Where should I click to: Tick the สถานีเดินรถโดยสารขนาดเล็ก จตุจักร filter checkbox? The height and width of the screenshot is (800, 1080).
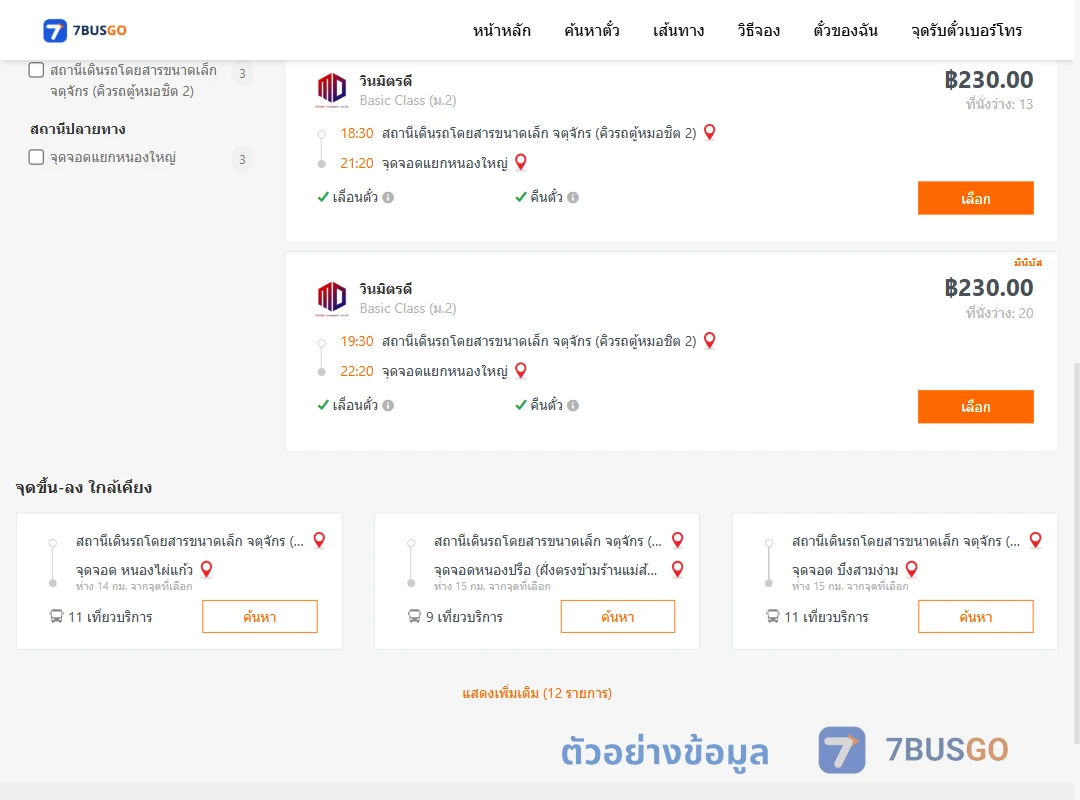coord(37,70)
